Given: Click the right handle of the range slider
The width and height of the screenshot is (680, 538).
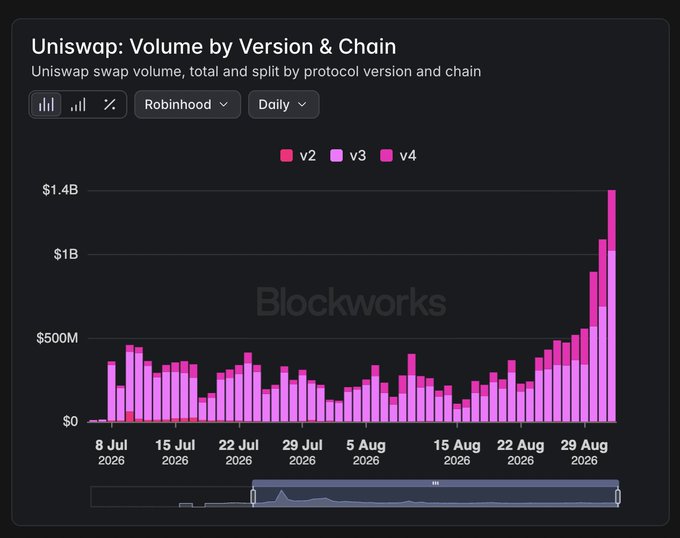Looking at the screenshot, I should pos(618,496).
